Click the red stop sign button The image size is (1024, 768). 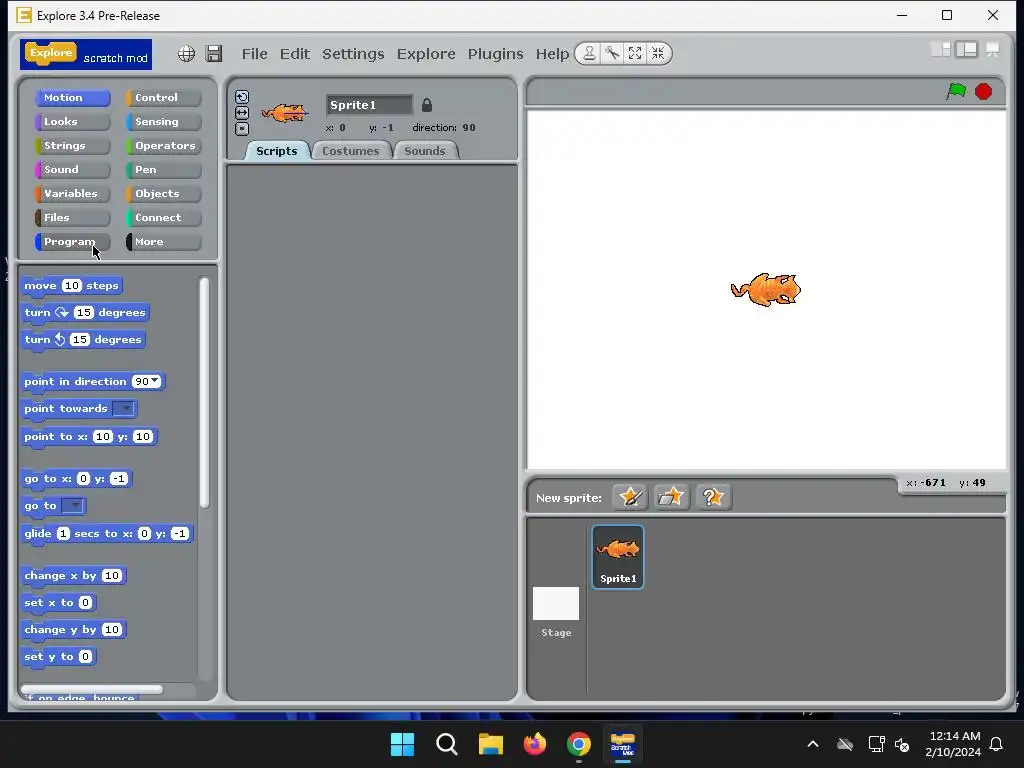tap(984, 91)
